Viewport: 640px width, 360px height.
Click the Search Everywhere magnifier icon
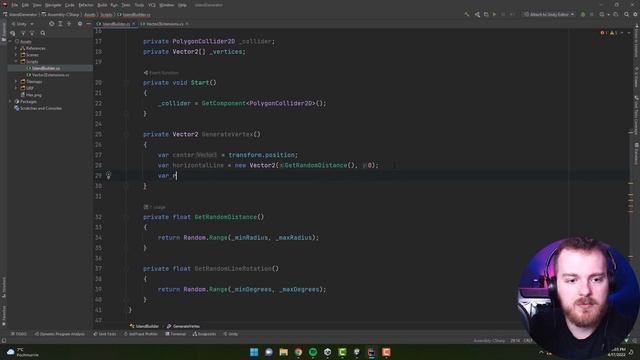[626, 15]
